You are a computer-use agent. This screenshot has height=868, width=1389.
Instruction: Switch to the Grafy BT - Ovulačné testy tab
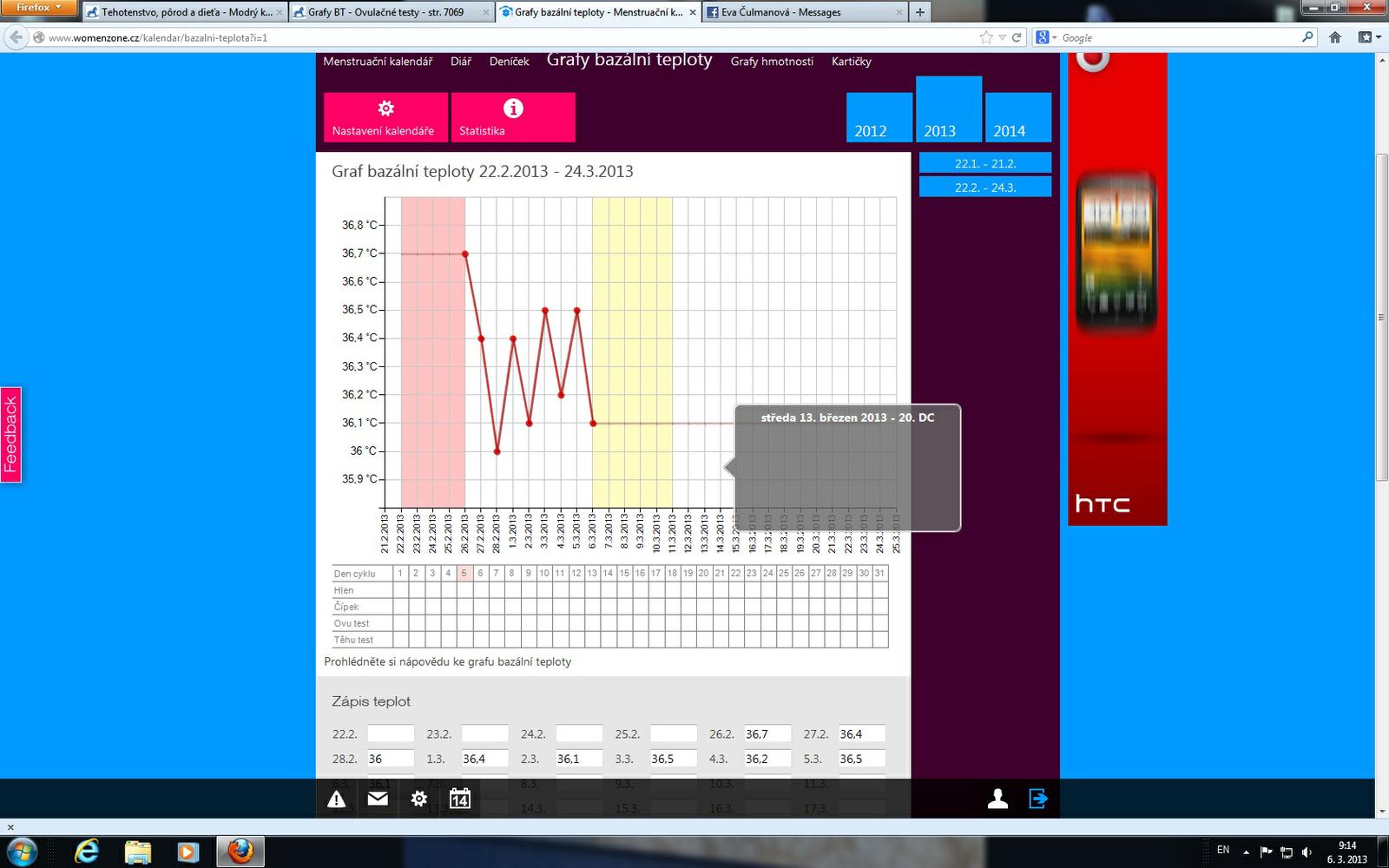tap(385, 12)
